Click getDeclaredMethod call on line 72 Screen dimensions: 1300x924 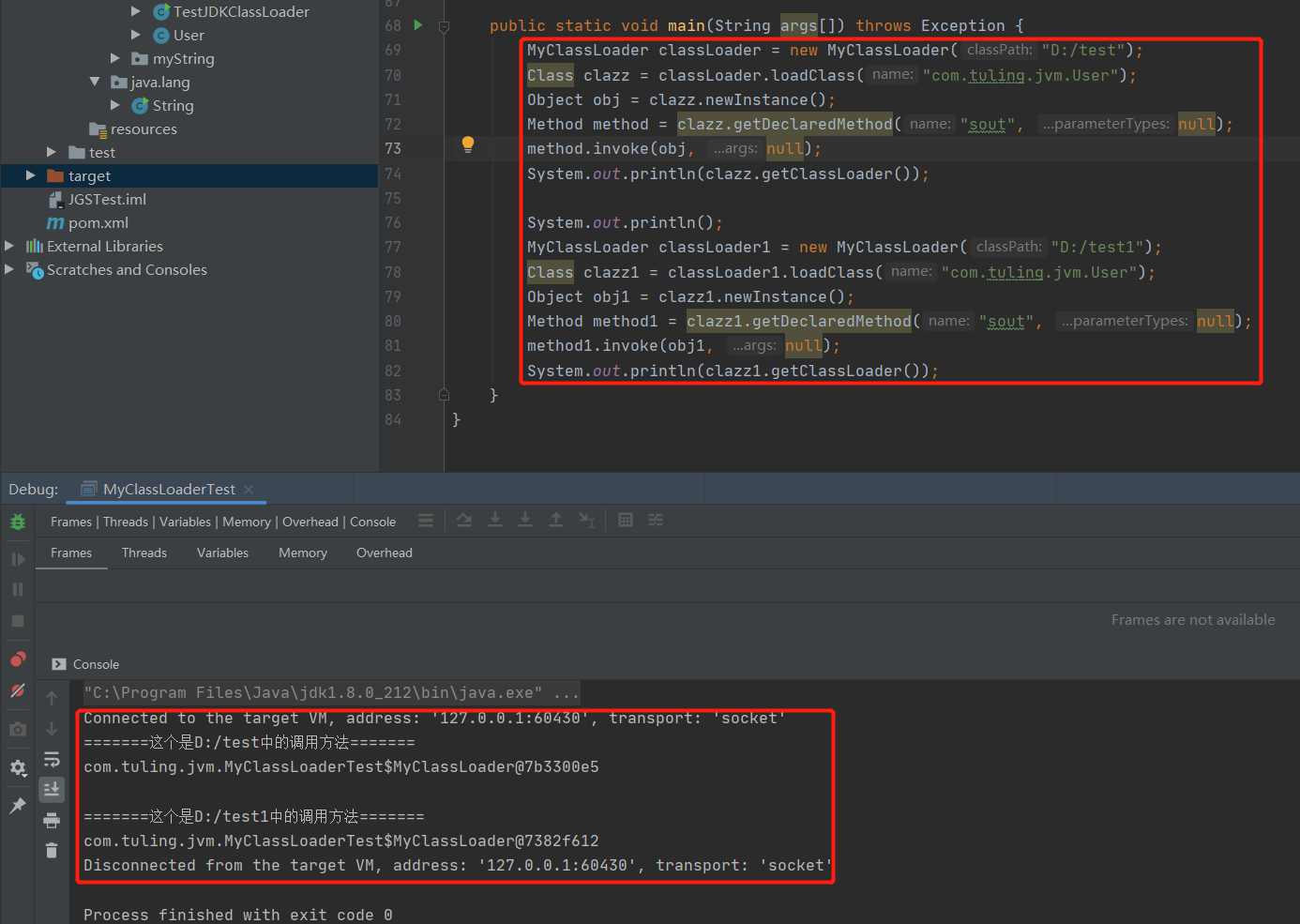pyautogui.click(x=784, y=125)
